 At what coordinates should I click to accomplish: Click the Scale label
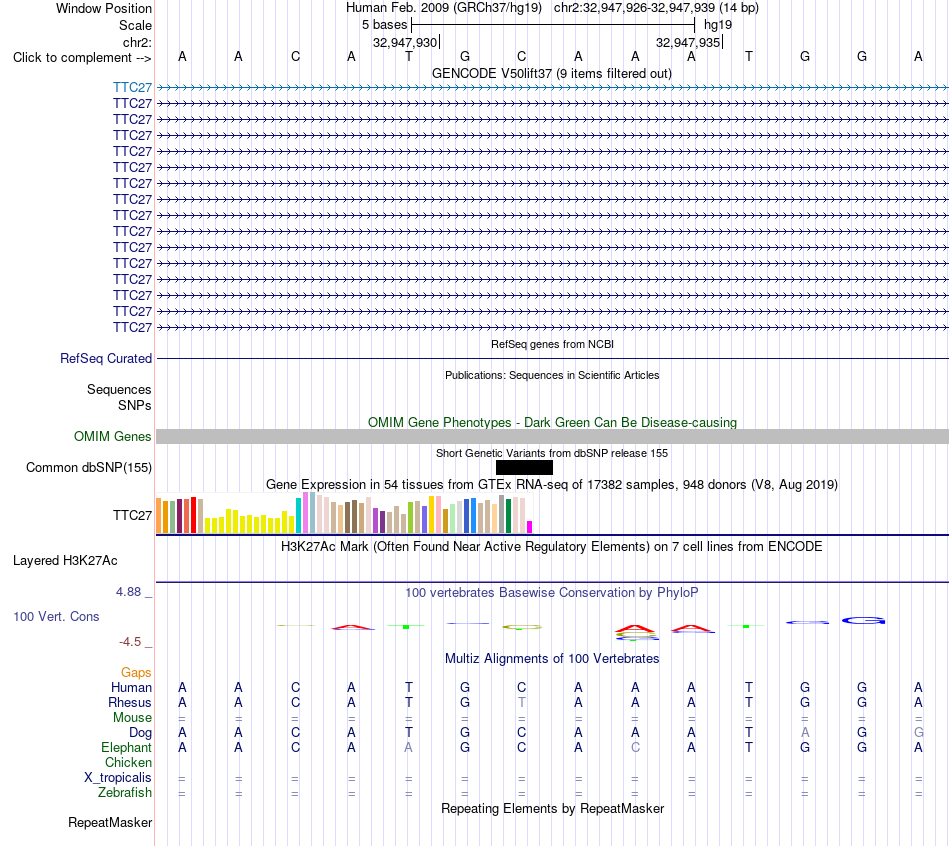[135, 25]
